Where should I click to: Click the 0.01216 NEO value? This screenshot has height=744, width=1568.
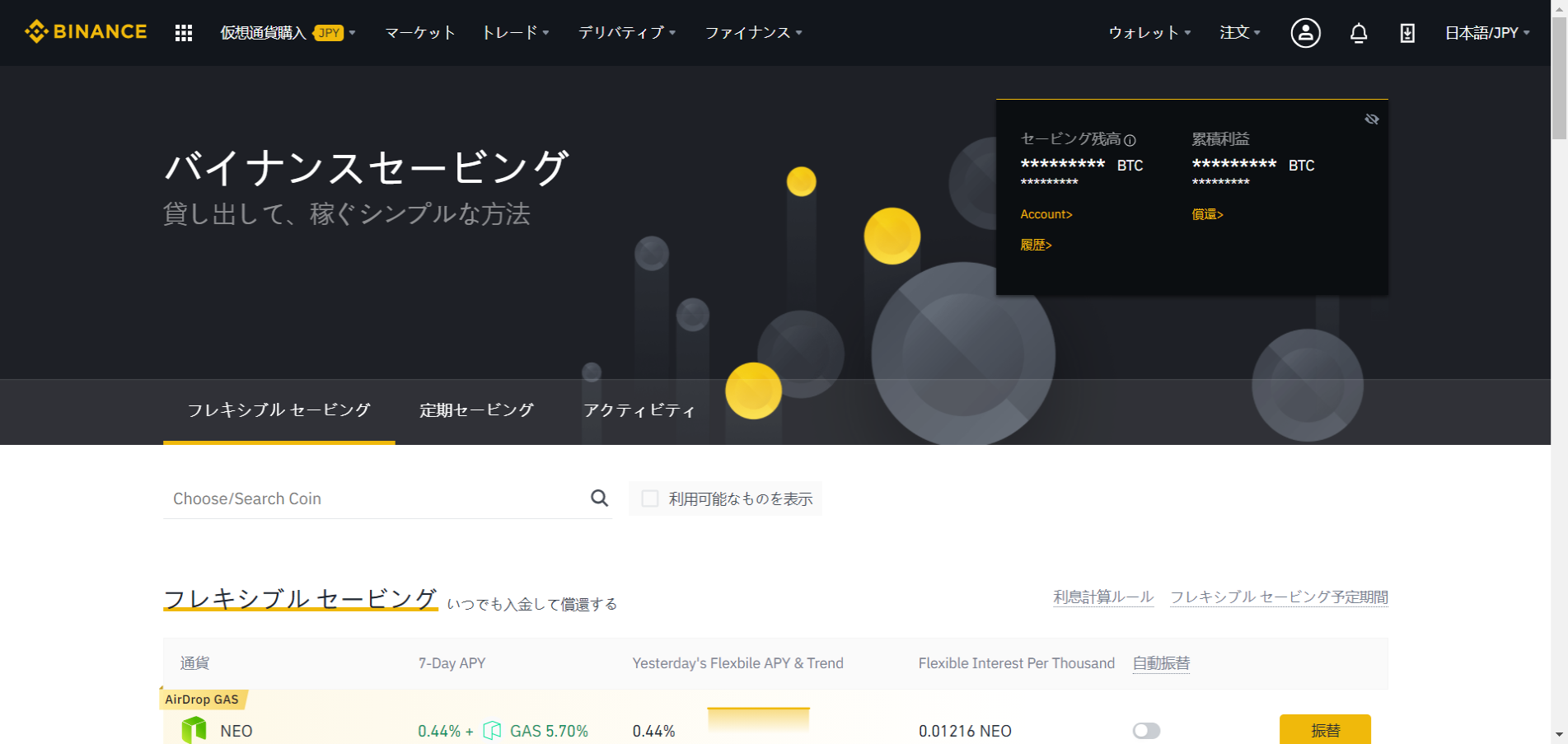click(965, 731)
